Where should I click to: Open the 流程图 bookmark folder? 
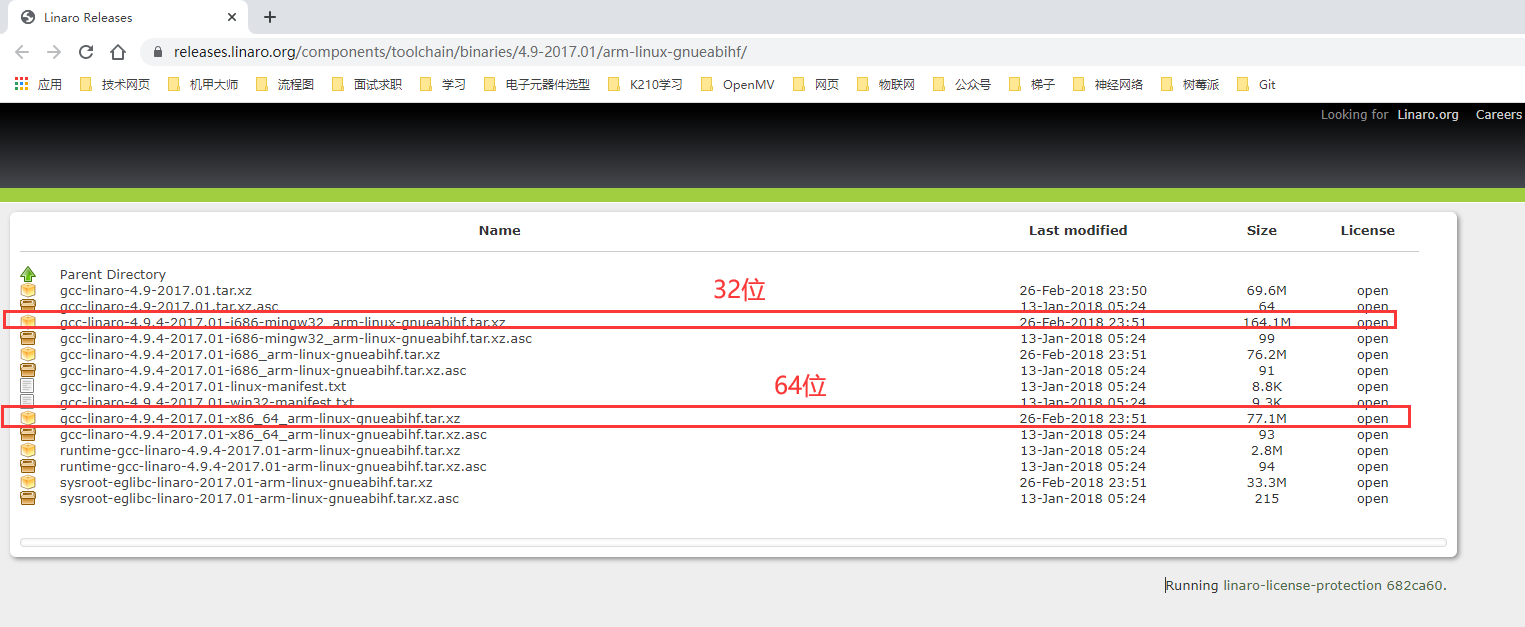tap(285, 84)
